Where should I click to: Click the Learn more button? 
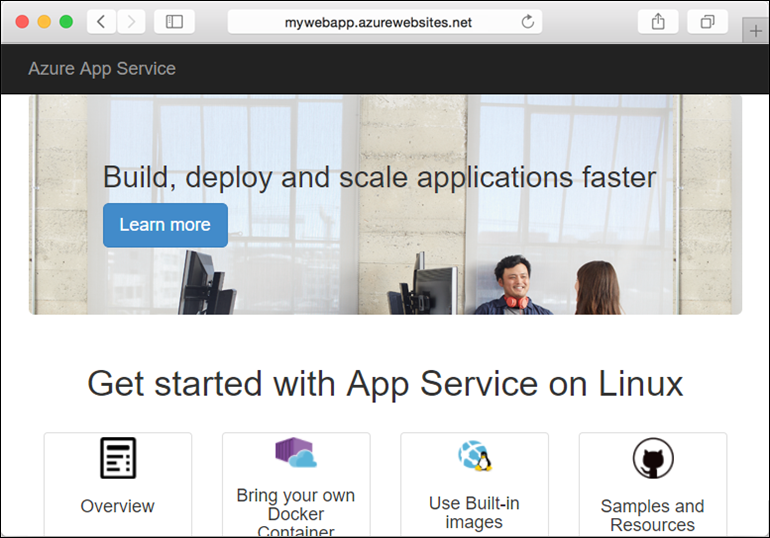tap(165, 225)
